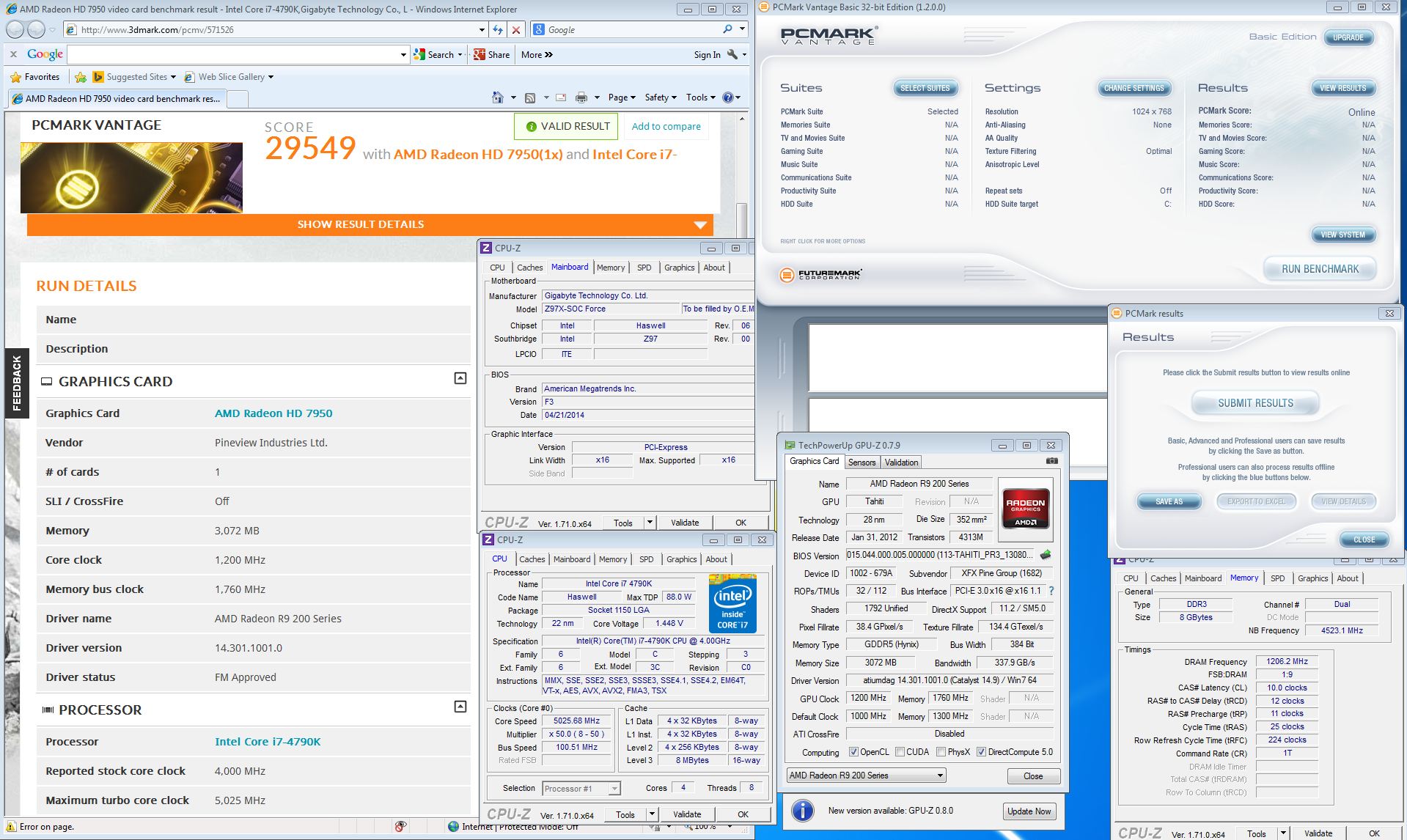Click the IE Help question mark icon

point(727,97)
